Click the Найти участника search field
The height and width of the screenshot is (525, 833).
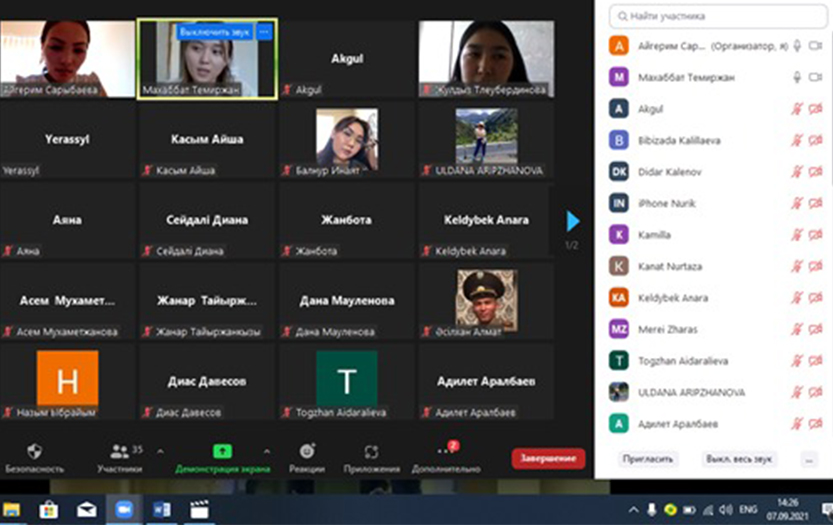tap(720, 16)
